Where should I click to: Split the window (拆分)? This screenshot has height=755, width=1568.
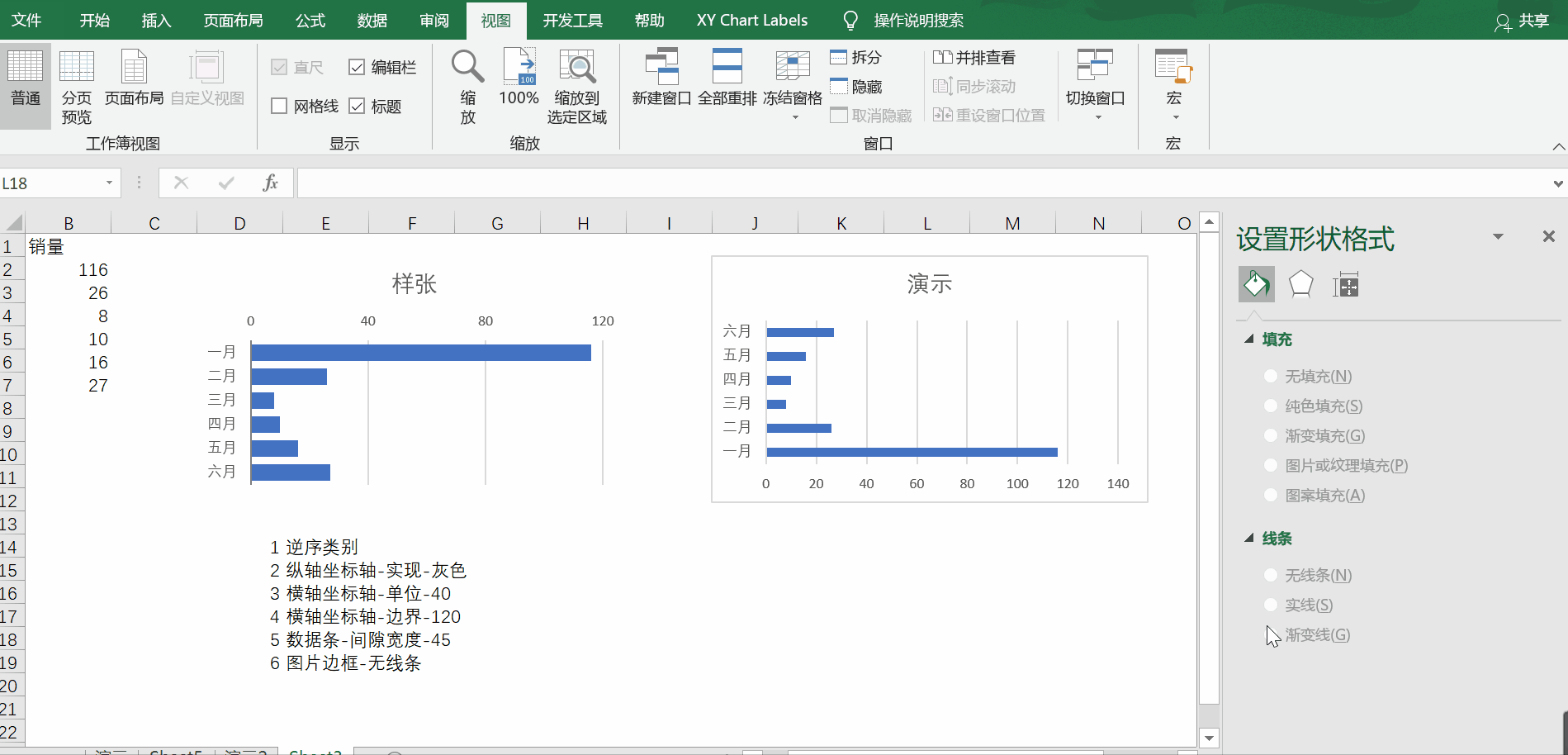[856, 57]
